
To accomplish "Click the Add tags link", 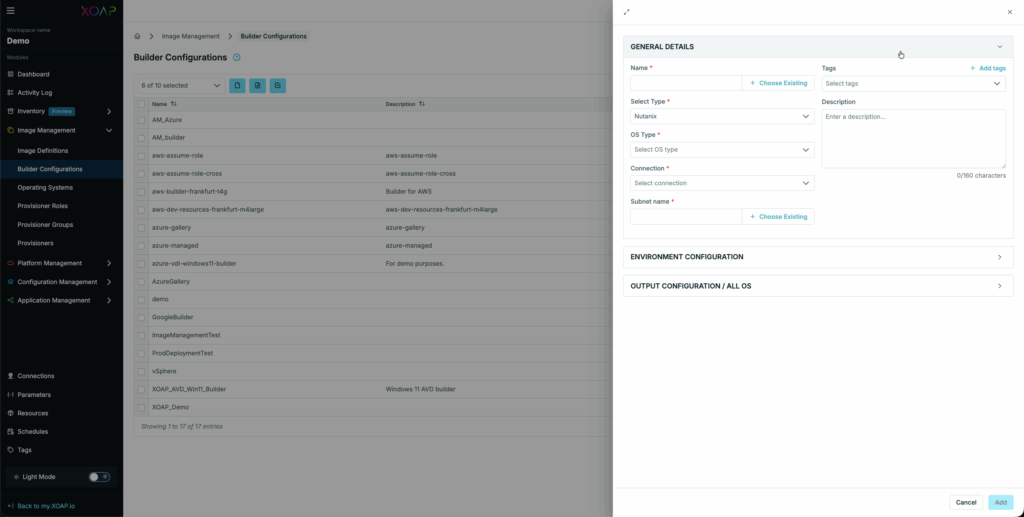I will pyautogui.click(x=987, y=68).
